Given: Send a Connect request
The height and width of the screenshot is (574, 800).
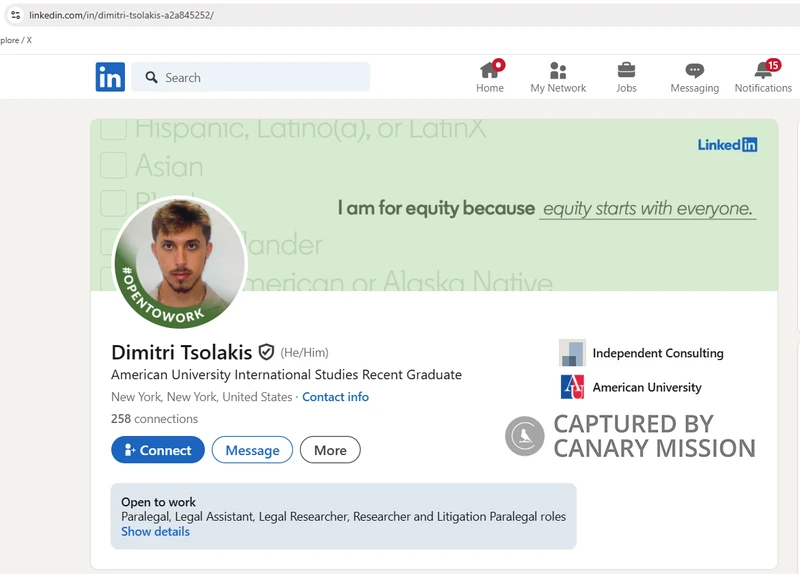Looking at the screenshot, I should tap(158, 450).
